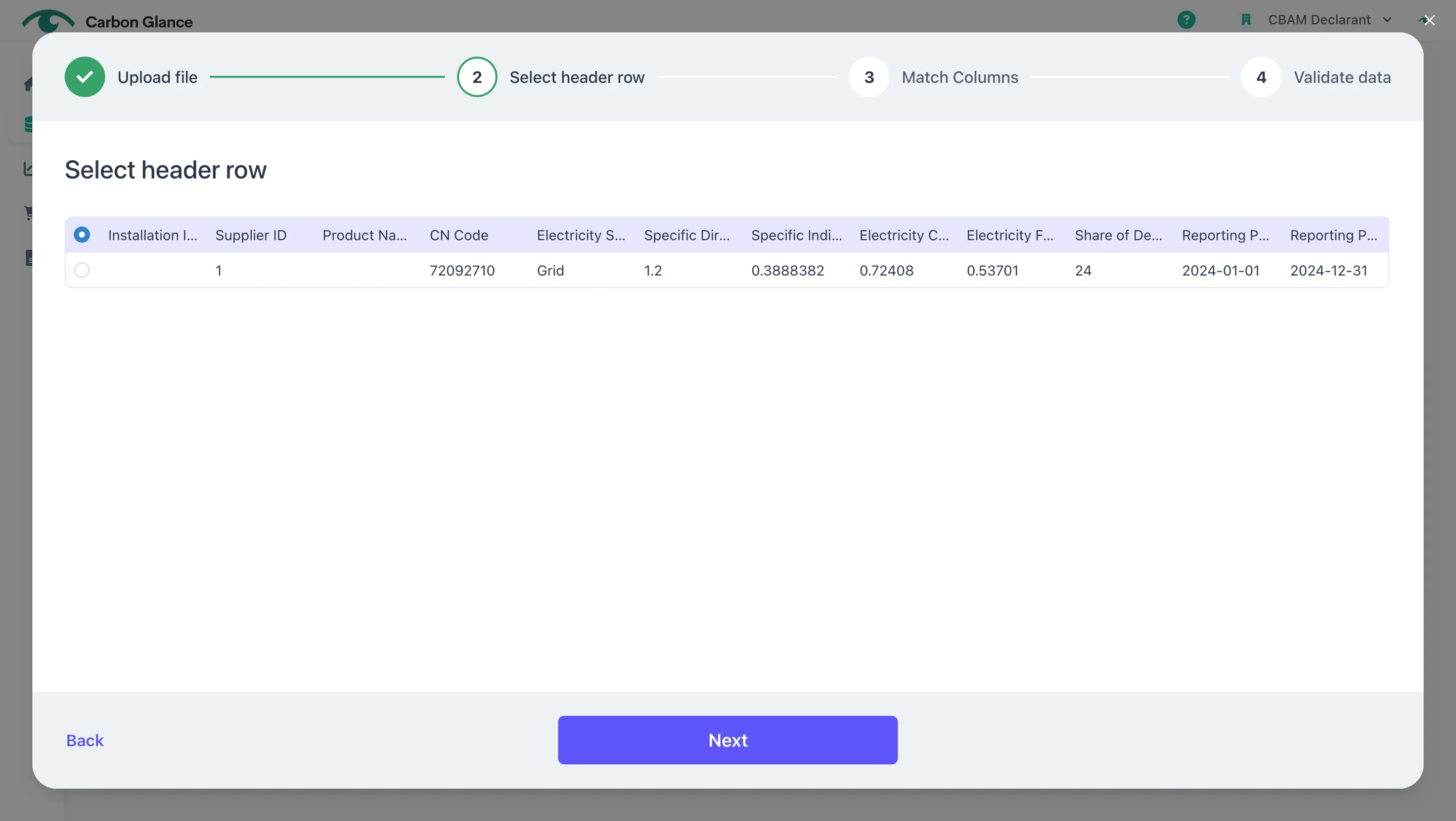This screenshot has width=1456, height=821.
Task: Click the Share of De... column header
Action: 1119,235
